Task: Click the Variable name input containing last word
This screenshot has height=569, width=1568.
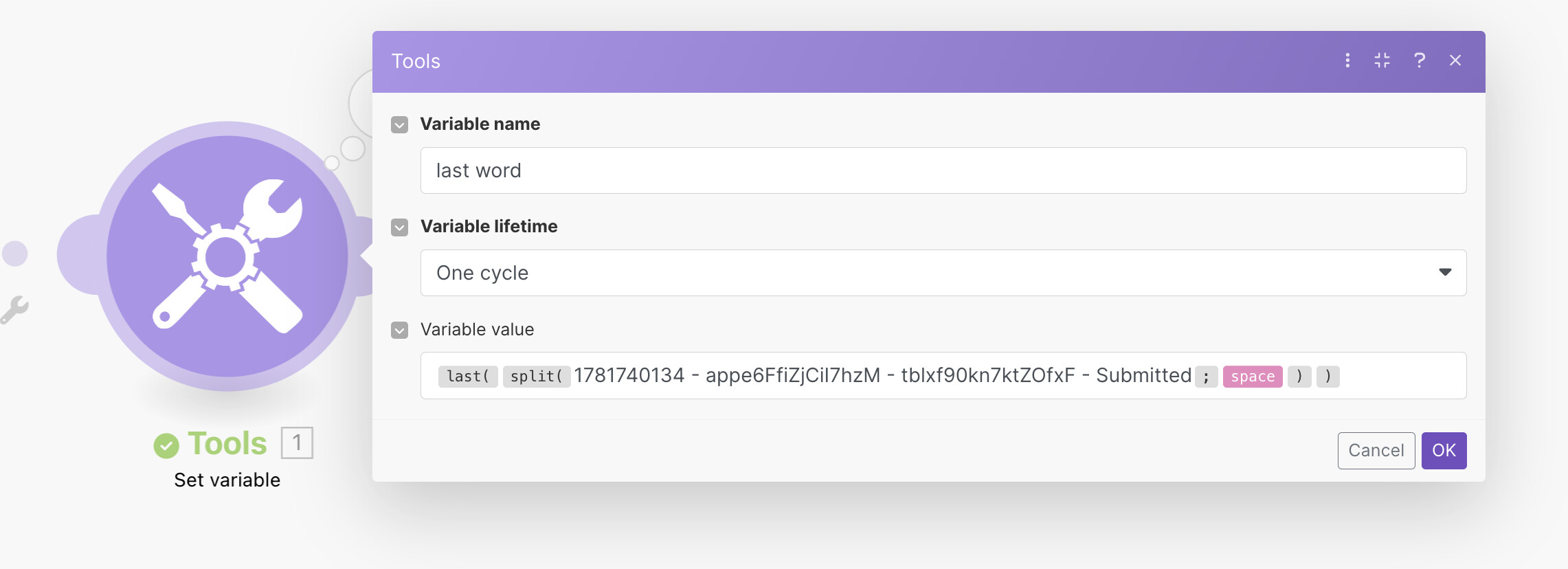Action: [x=943, y=170]
